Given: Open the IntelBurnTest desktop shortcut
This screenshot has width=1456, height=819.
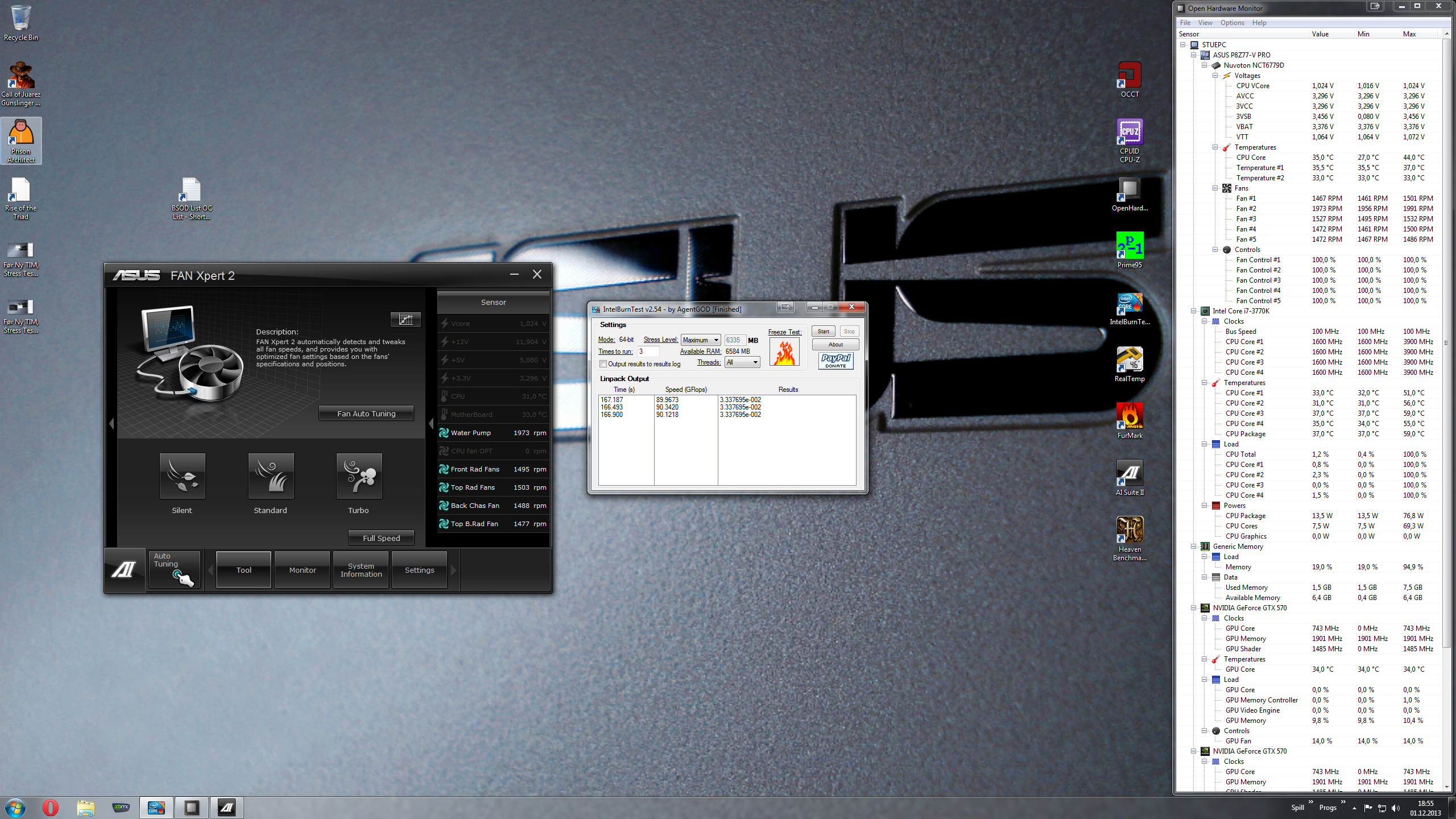Looking at the screenshot, I should point(1130,308).
